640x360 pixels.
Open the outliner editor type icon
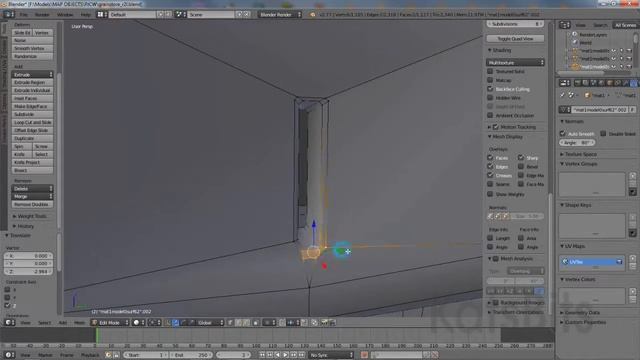(564, 25)
